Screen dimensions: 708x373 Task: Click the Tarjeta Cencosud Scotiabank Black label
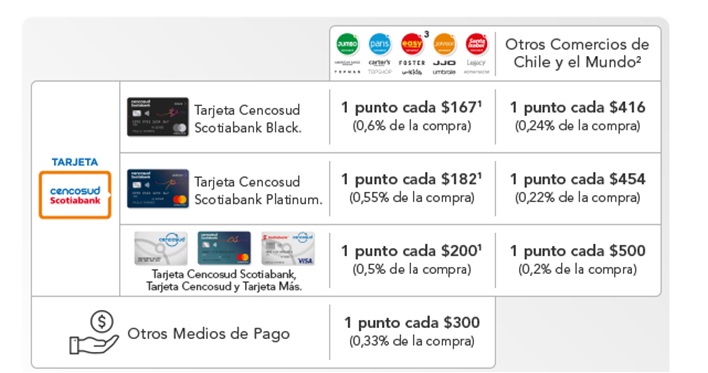(247, 119)
